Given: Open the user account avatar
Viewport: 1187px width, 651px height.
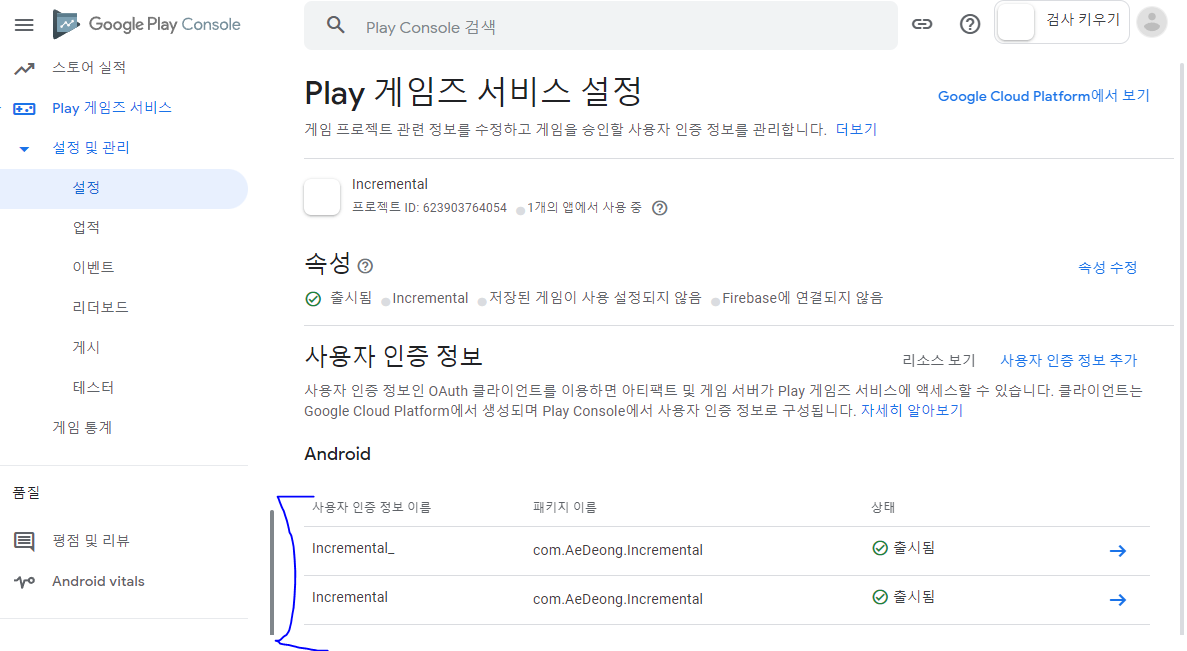Looking at the screenshot, I should pos(1151,22).
